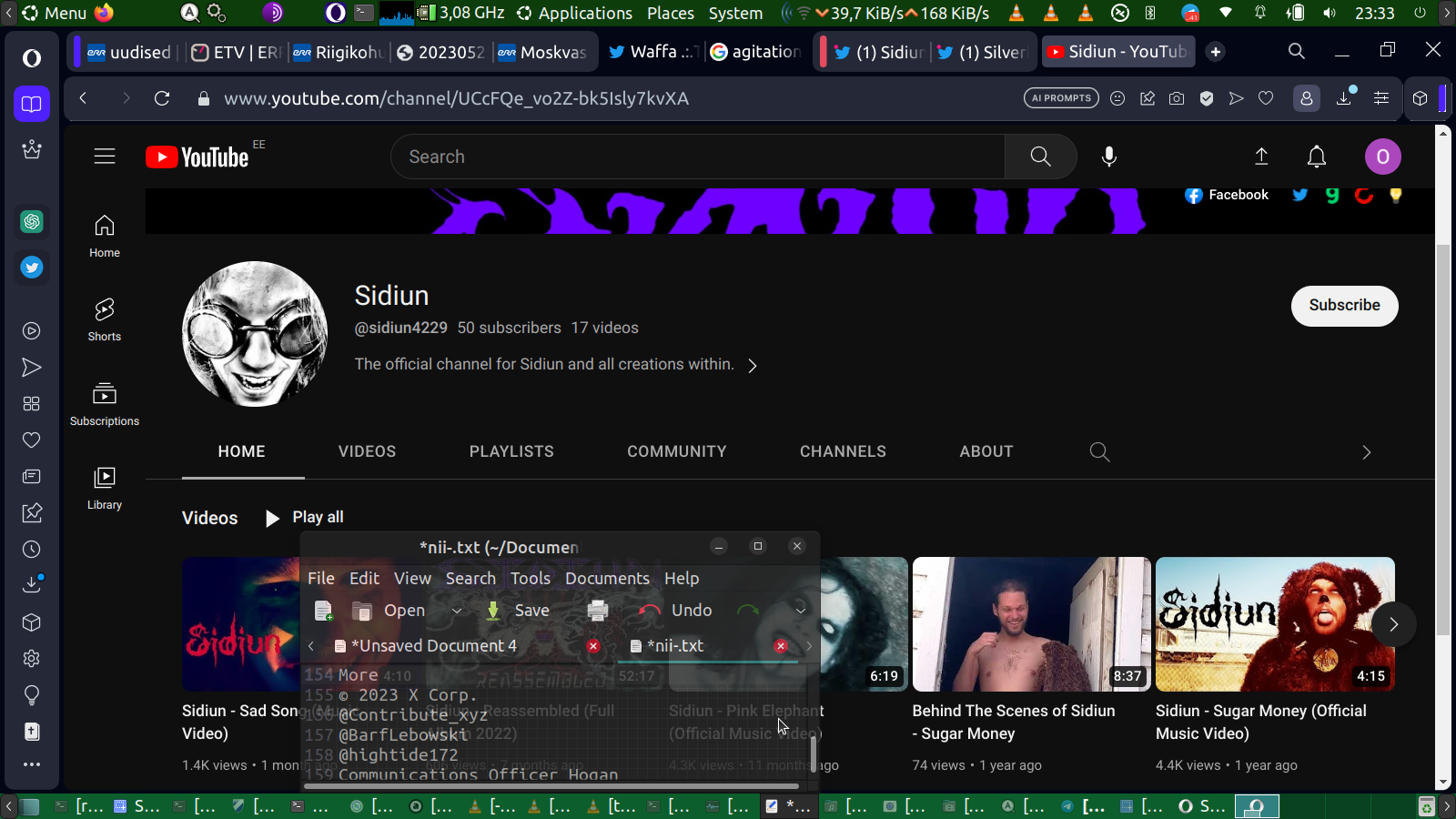The image size is (1456, 819).
Task: Open Shorts from YouTube sidebar
Action: click(x=105, y=319)
